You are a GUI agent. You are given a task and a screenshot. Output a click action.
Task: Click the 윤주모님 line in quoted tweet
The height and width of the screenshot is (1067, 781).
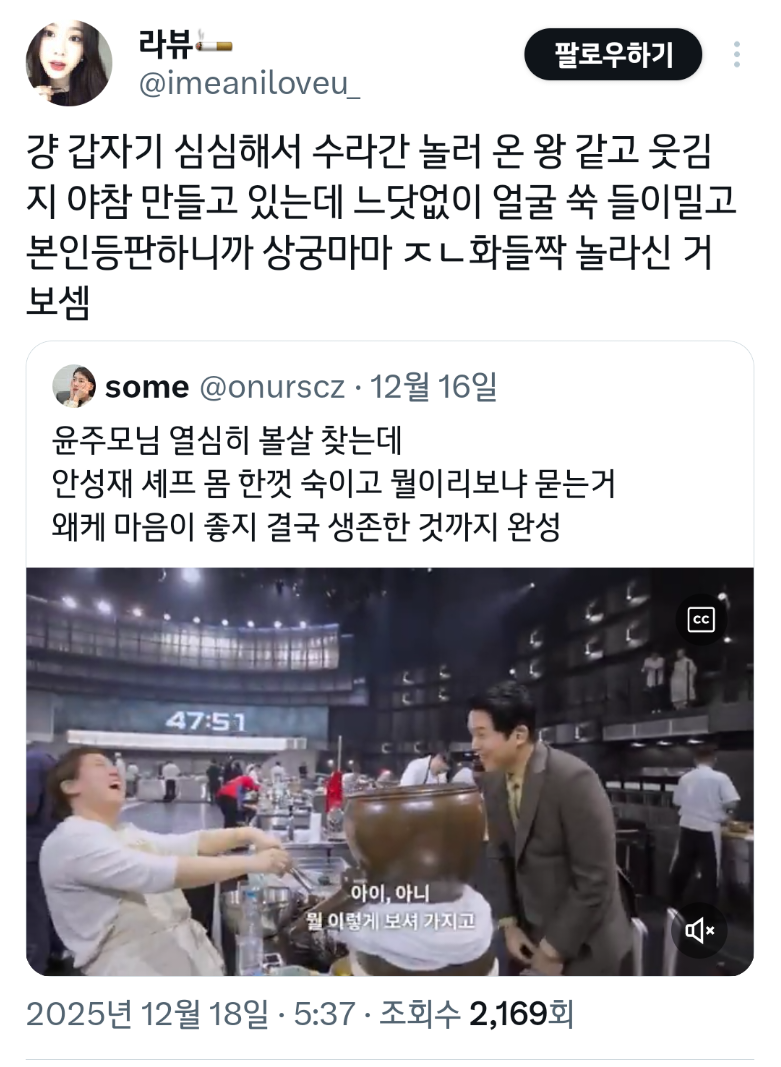click(227, 440)
